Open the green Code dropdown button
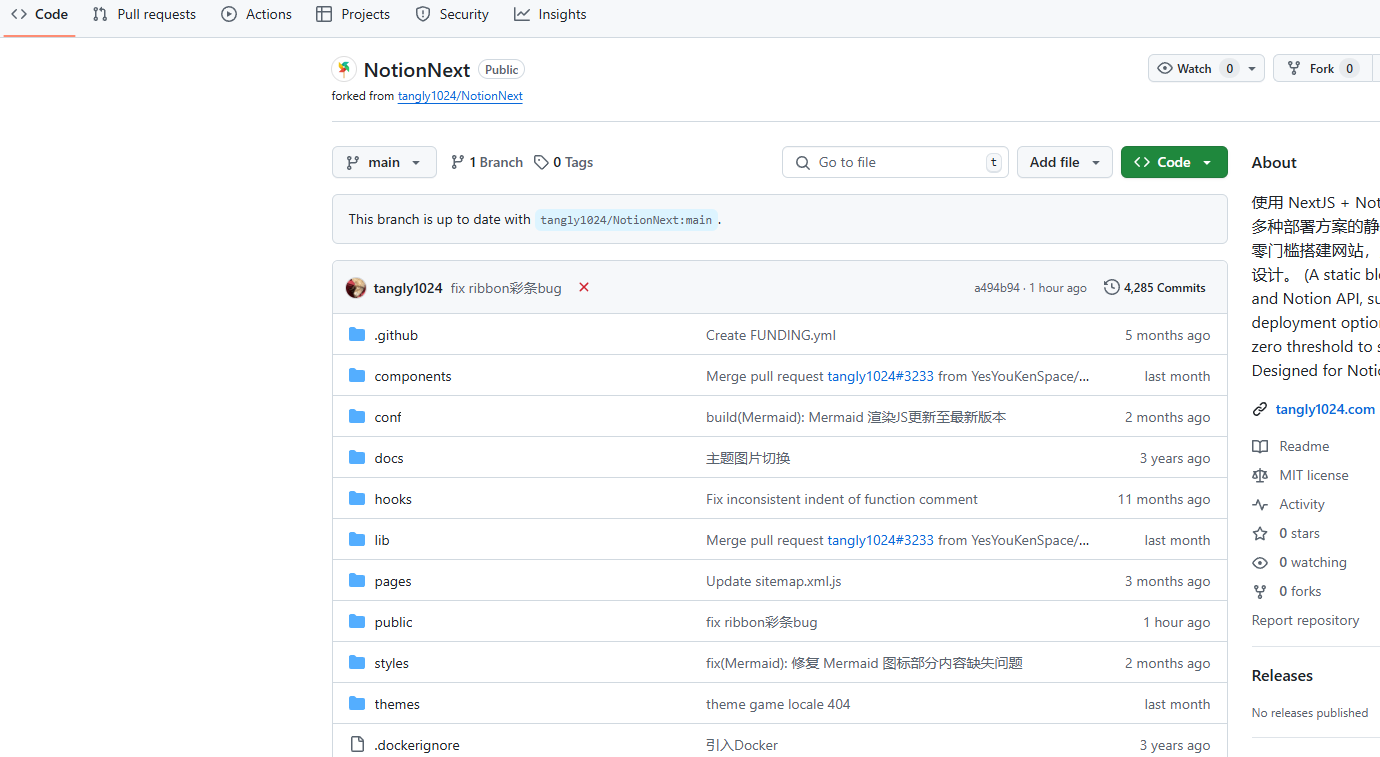1380x757 pixels. [1174, 162]
